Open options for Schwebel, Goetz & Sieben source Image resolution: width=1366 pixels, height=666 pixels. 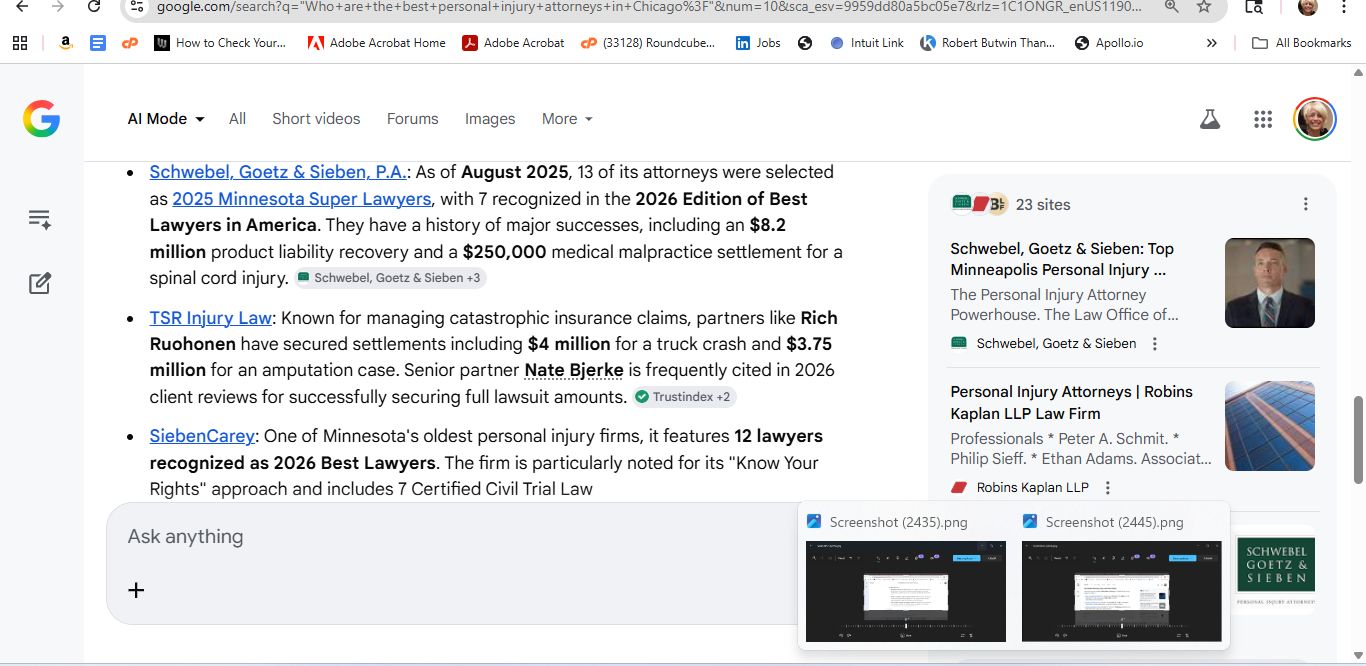(1155, 344)
